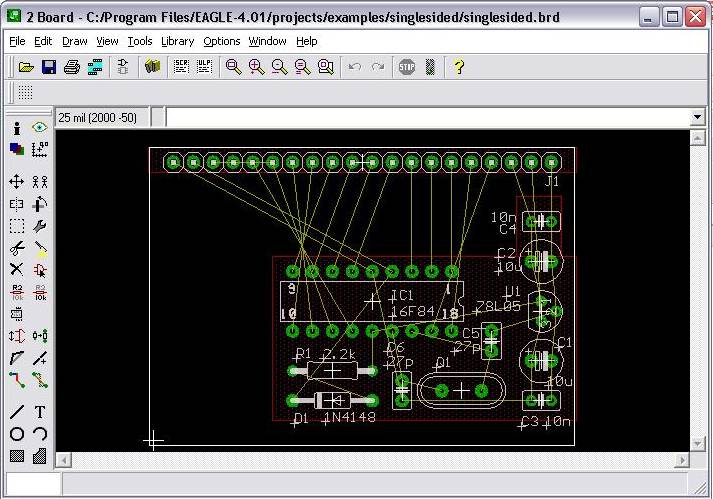Select the Group selection tool
The height and width of the screenshot is (499, 713).
(x=17, y=226)
